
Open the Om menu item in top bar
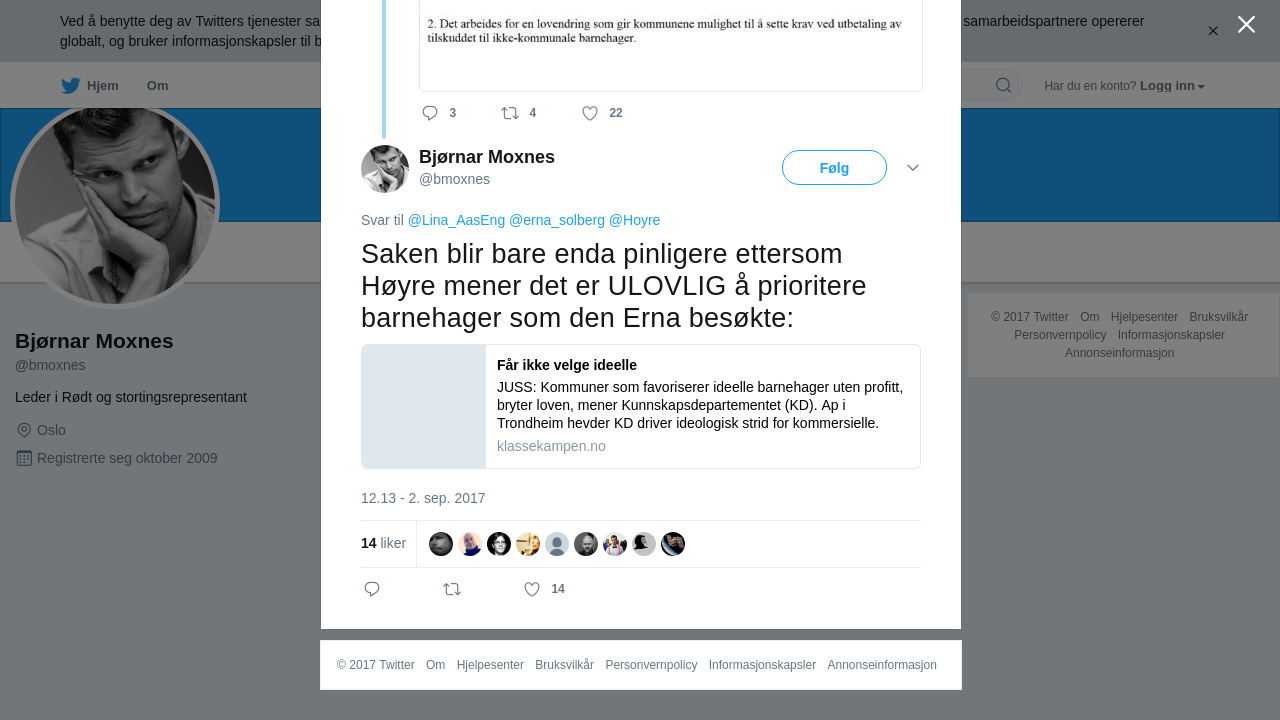pos(157,86)
